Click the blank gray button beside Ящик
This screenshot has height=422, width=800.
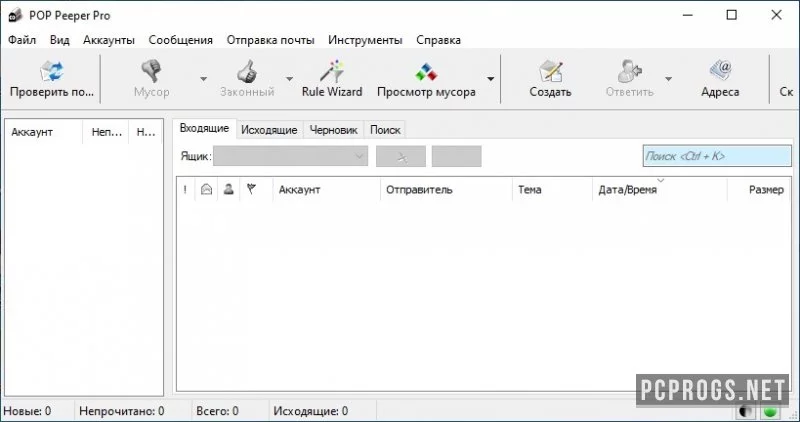click(x=457, y=156)
